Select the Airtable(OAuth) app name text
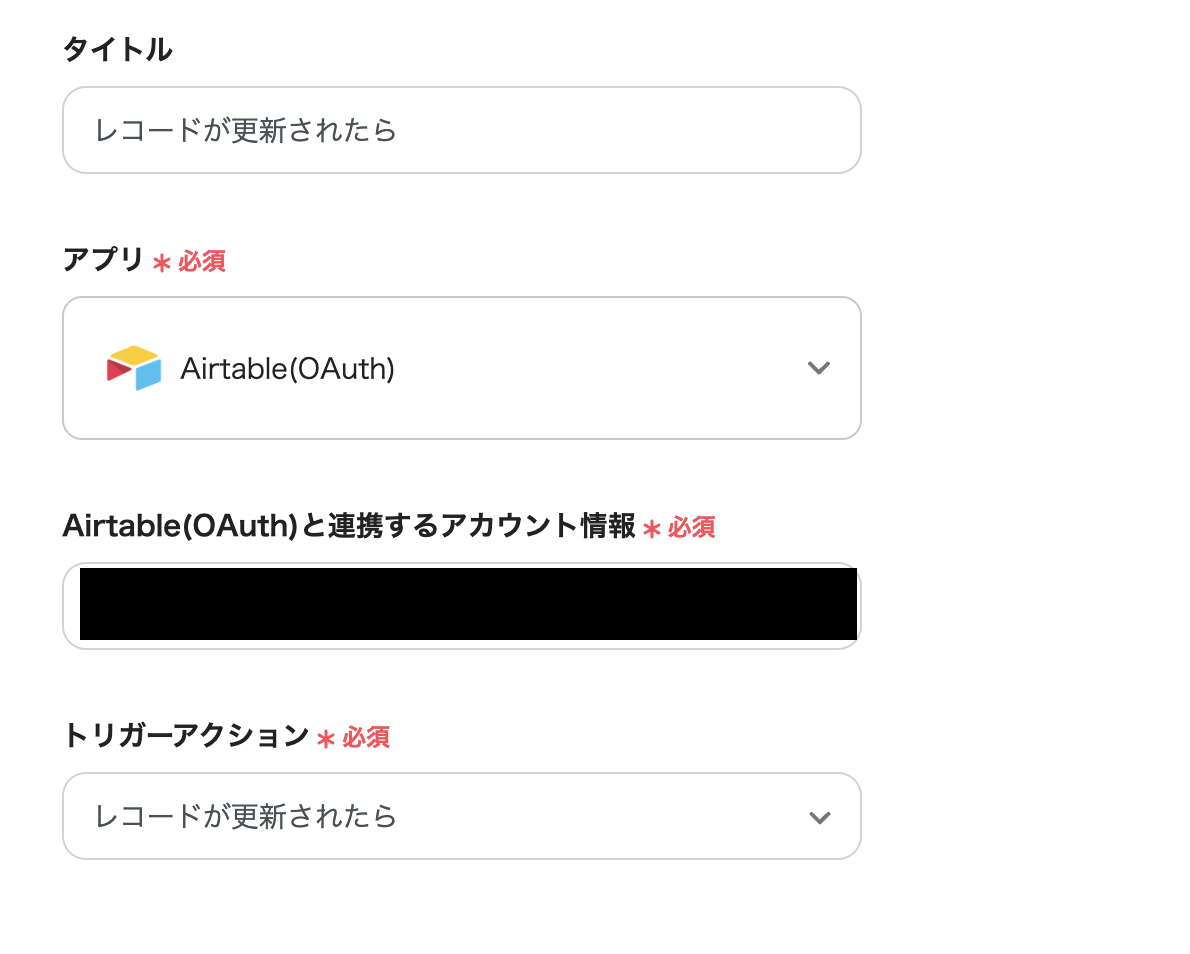Screen dimensions: 1190x954 288,369
